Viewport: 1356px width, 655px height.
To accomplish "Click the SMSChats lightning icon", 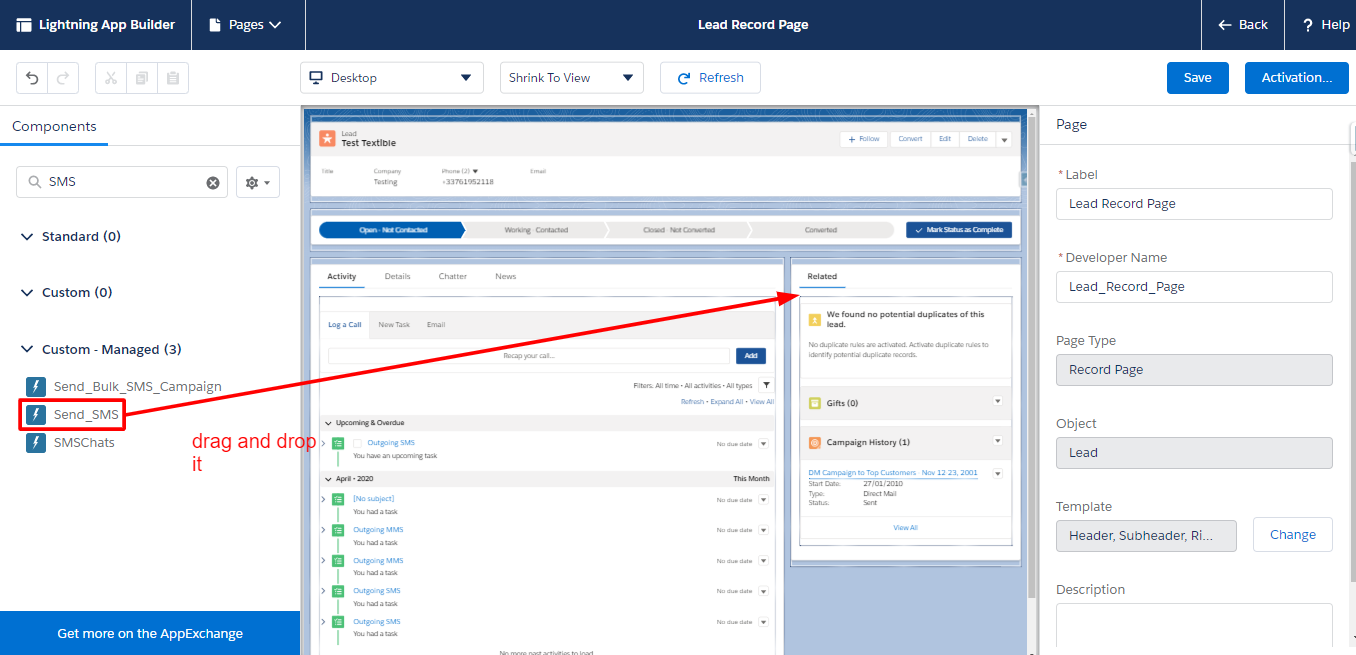I will [x=36, y=442].
